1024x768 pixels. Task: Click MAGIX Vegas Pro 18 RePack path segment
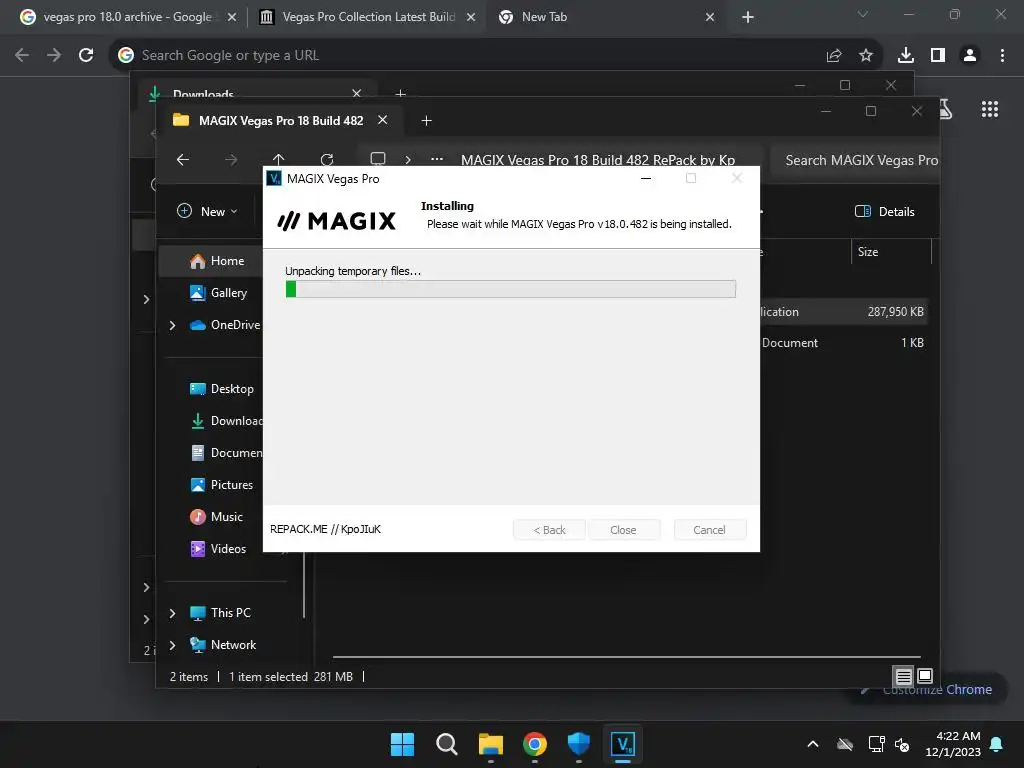[598, 160]
